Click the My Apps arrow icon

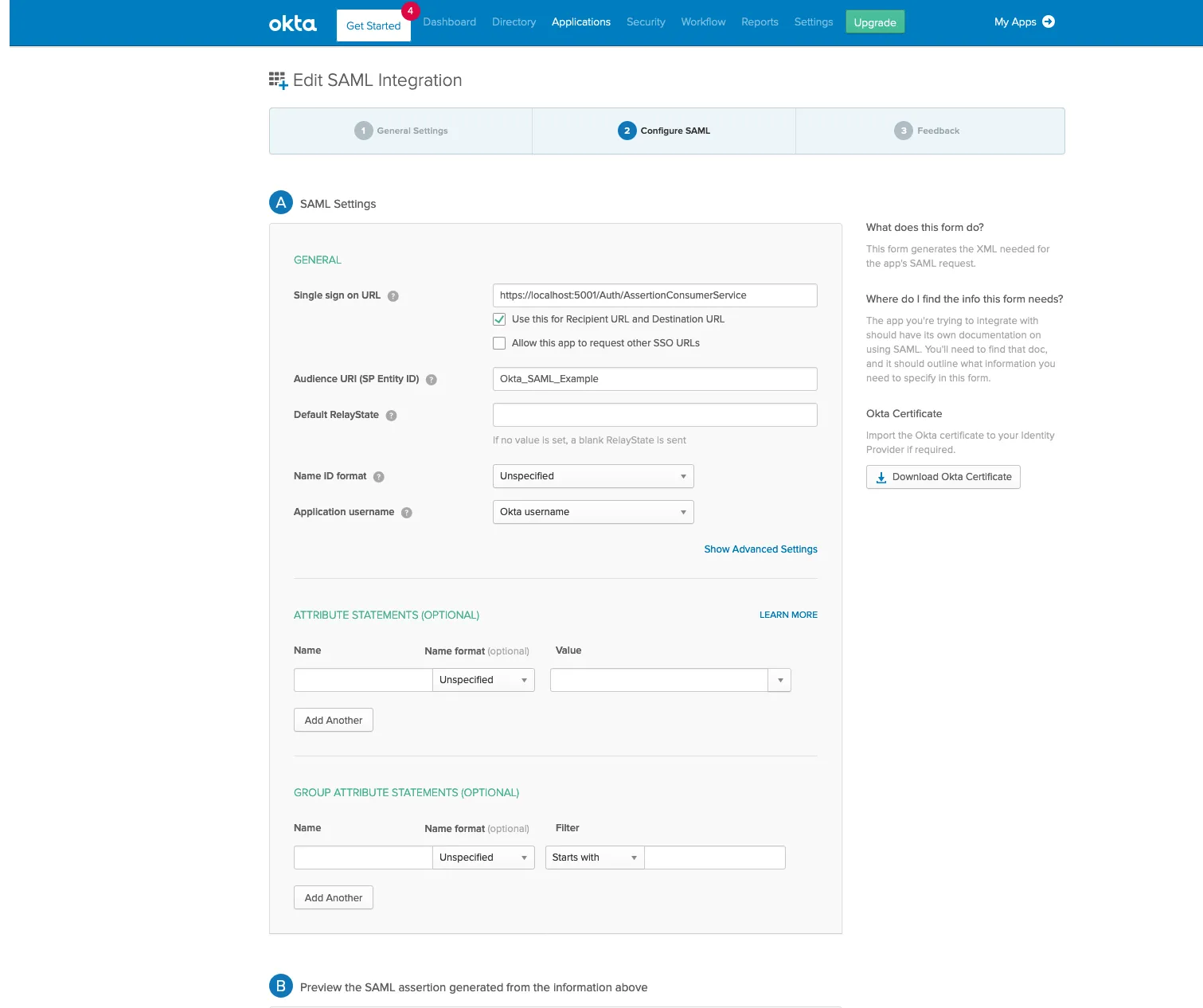[1049, 21]
